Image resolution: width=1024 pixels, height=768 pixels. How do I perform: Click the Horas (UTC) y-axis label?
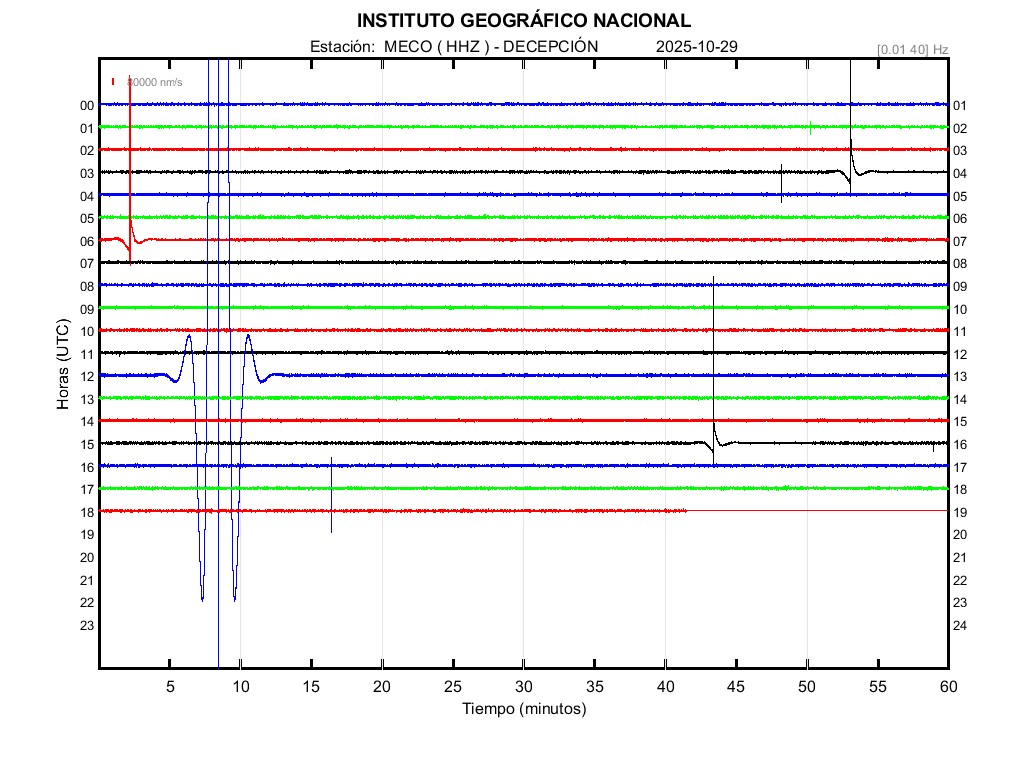[62, 365]
